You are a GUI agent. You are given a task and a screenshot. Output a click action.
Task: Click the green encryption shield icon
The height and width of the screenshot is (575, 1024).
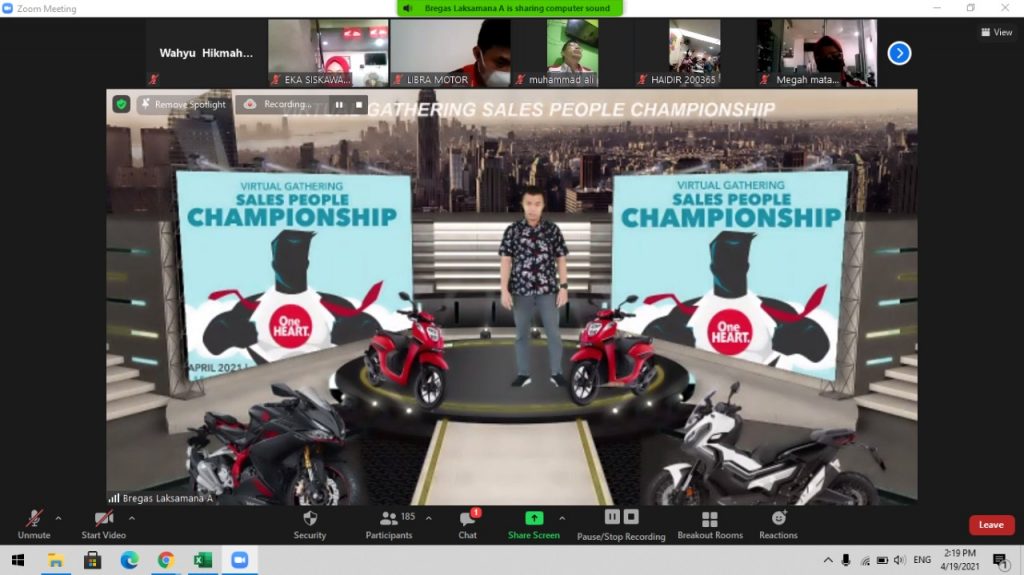121,104
